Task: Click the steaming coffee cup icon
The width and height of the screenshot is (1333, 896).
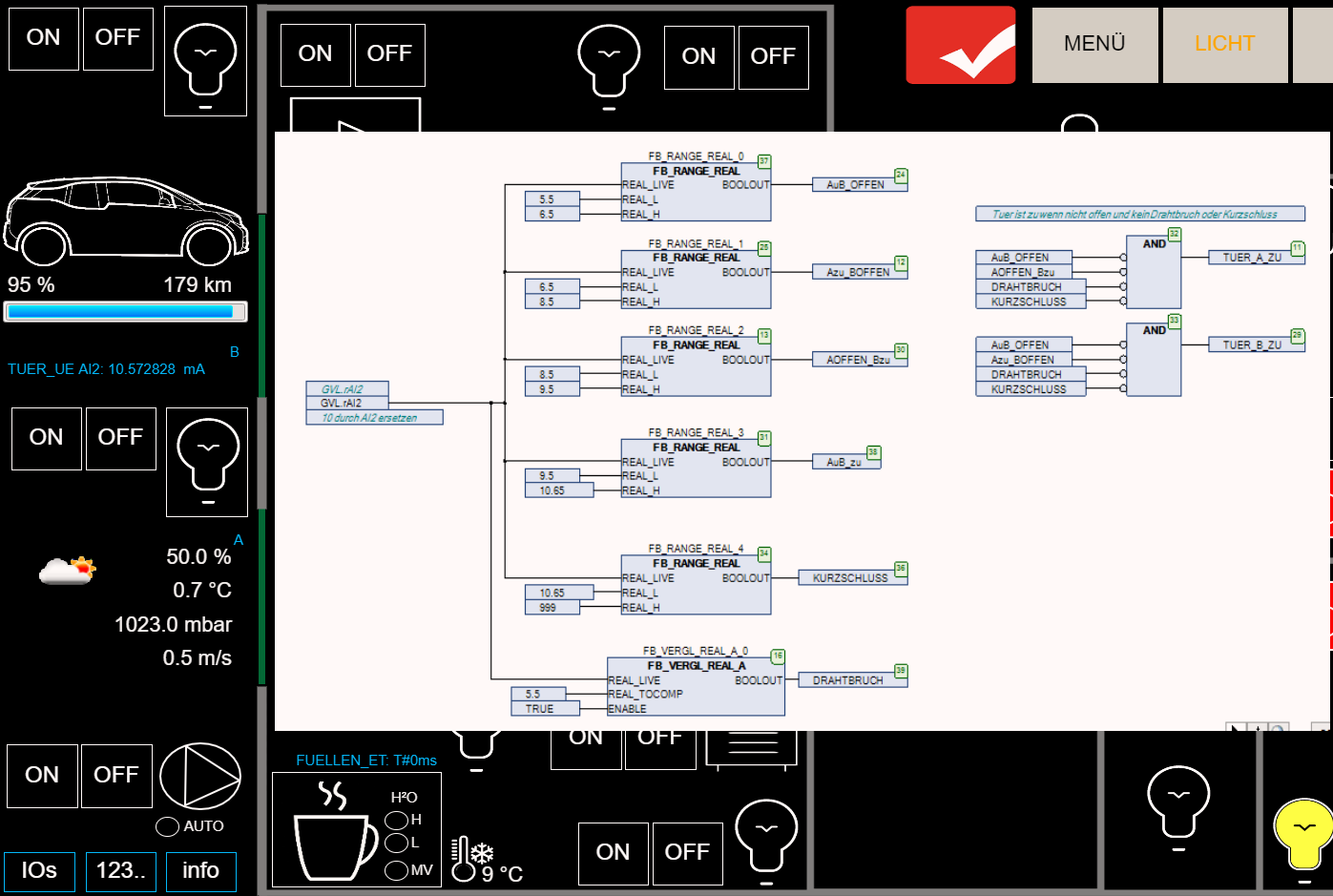Action: (335, 832)
